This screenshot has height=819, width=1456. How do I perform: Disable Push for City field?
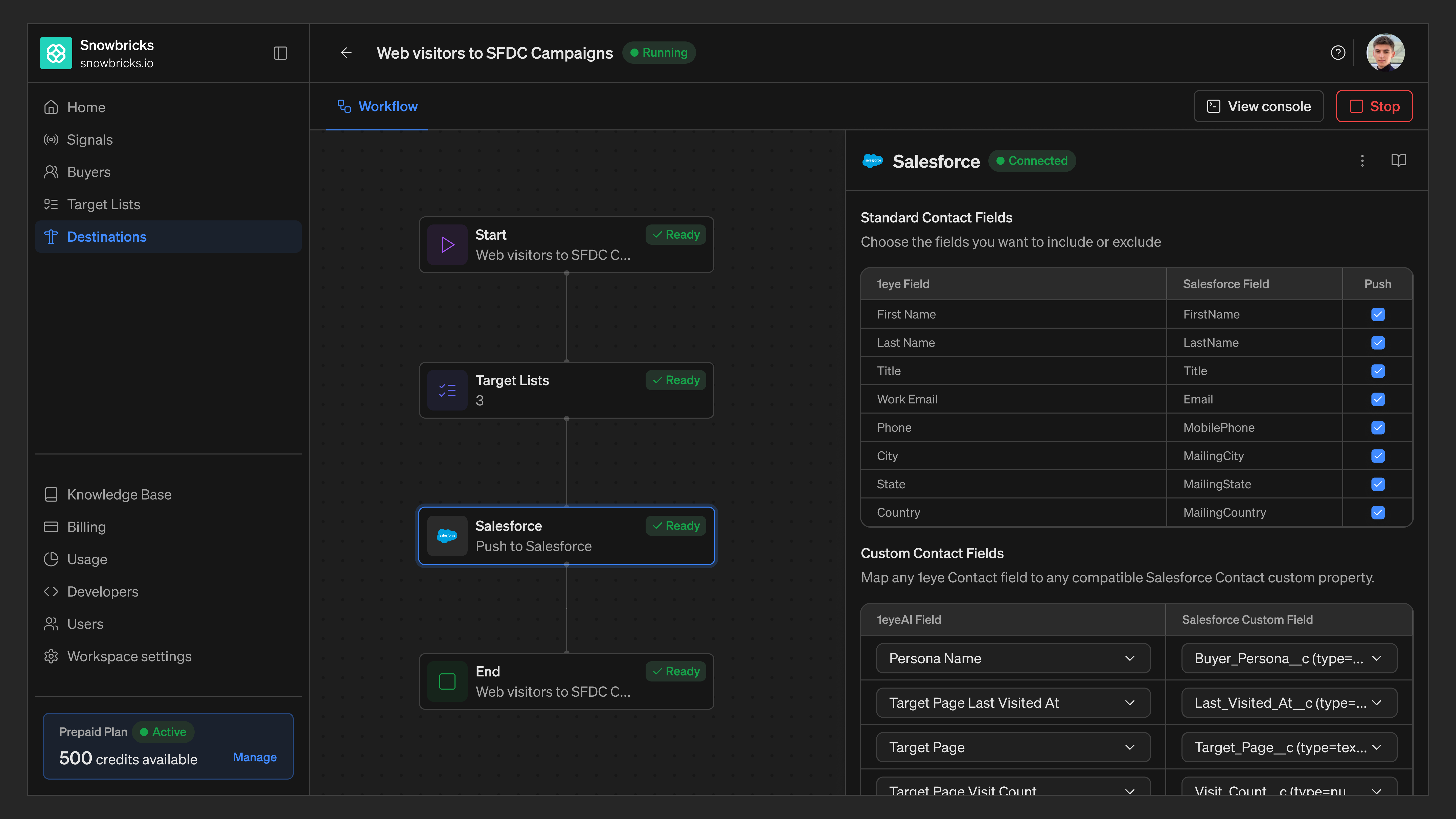tap(1378, 456)
